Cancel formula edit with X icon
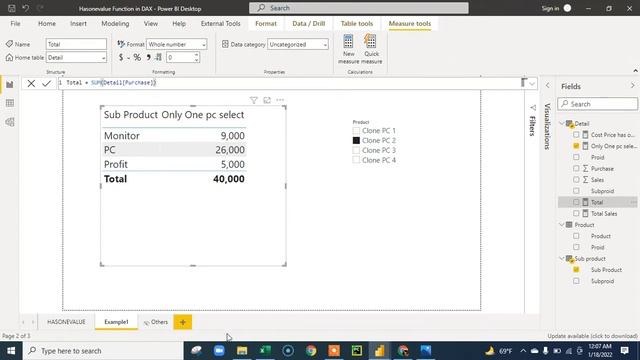 [31, 83]
